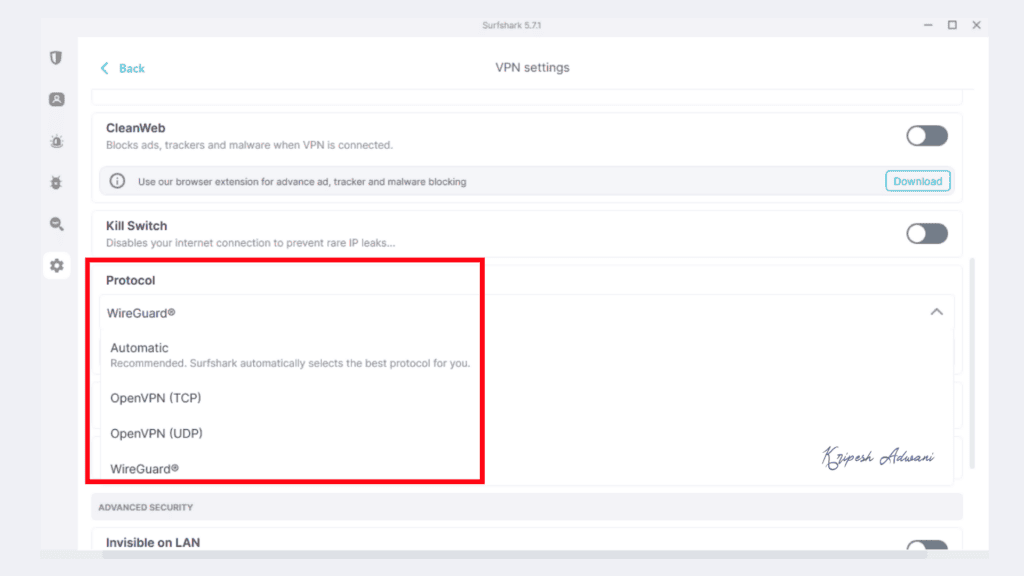Open the Alert siren icon in sidebar

coord(57,141)
